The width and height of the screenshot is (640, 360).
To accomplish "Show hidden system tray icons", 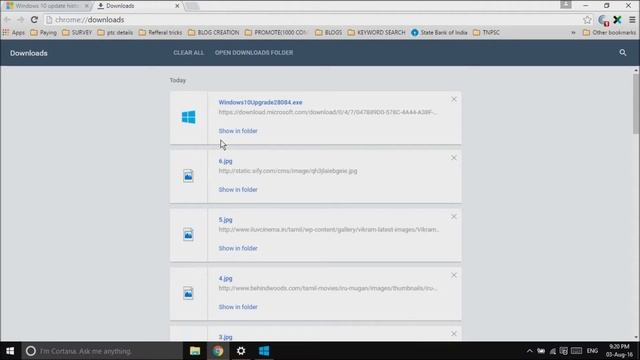I will [529, 351].
